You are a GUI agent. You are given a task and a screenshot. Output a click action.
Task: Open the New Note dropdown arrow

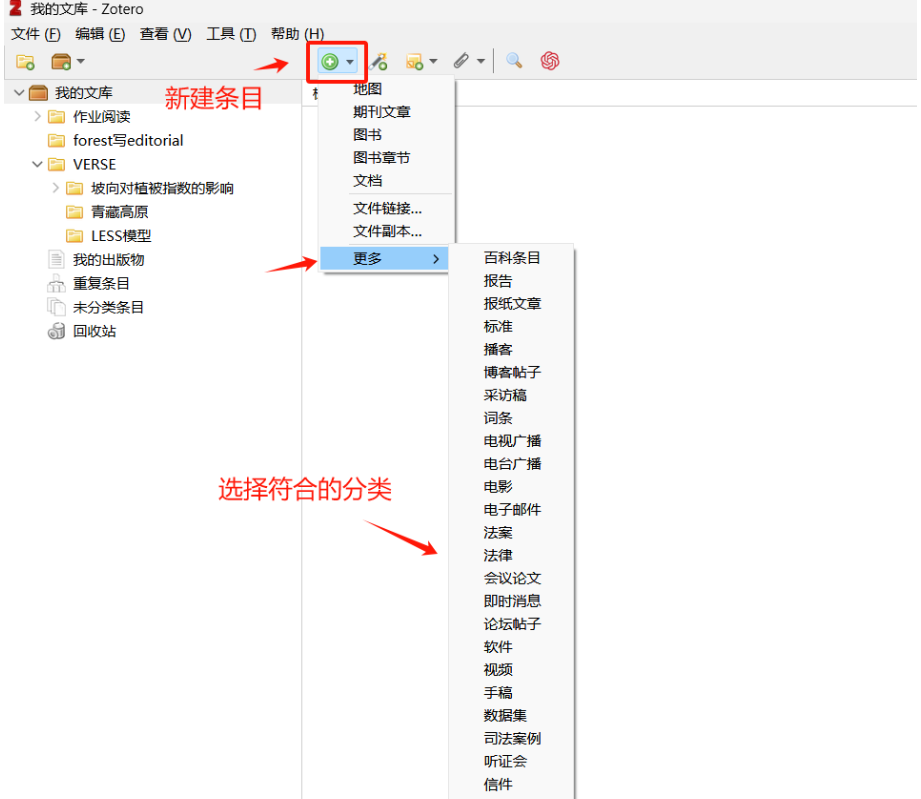coord(433,61)
